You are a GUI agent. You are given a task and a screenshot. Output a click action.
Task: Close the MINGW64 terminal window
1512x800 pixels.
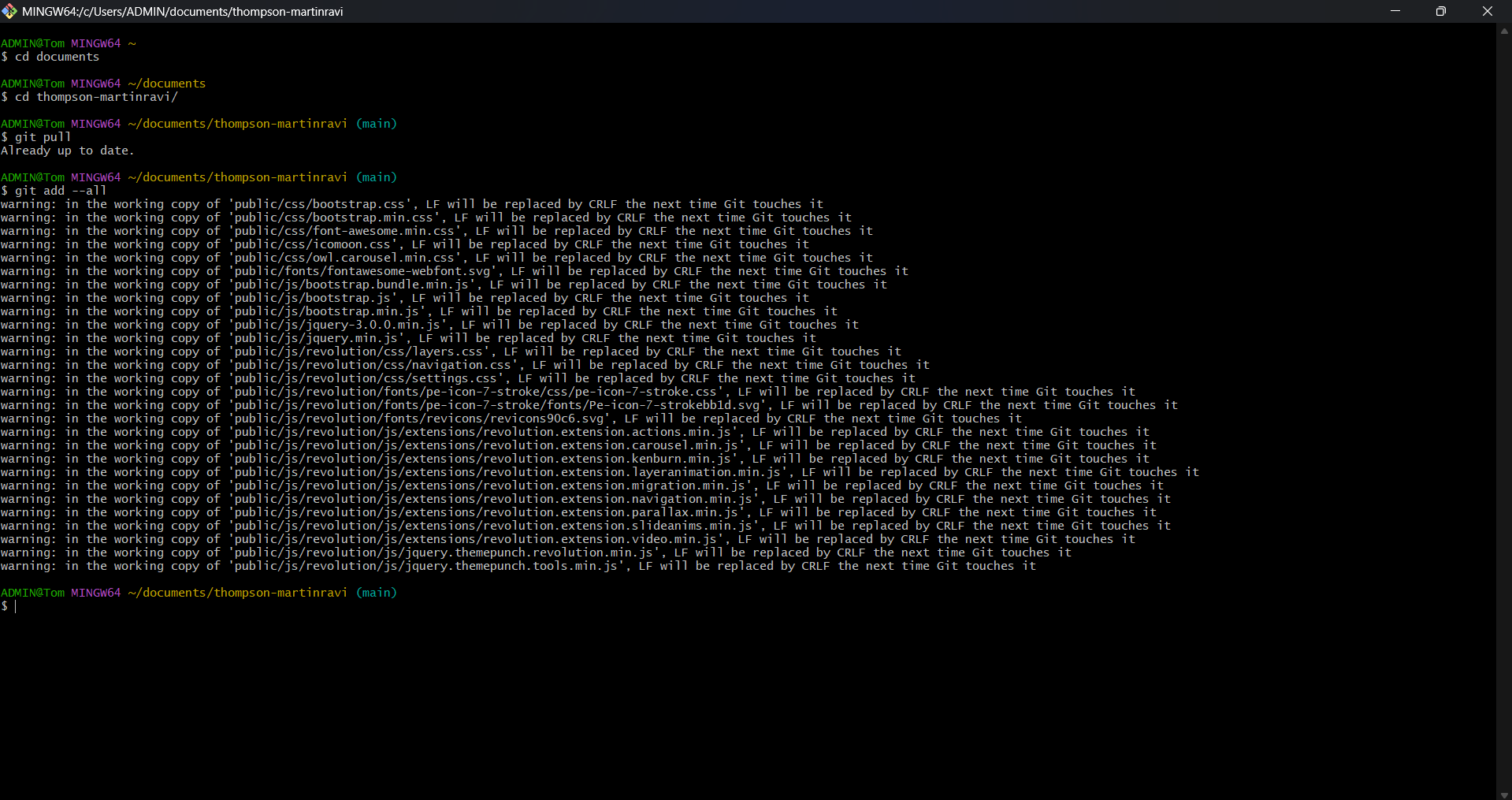(1488, 11)
